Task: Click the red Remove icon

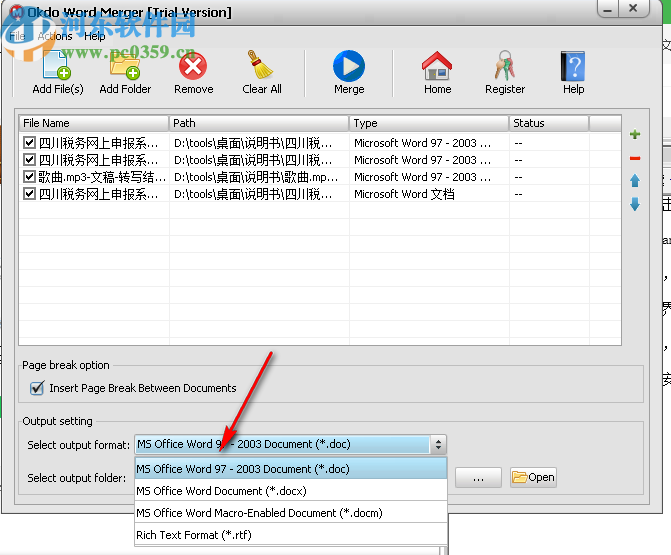Action: coord(193,66)
